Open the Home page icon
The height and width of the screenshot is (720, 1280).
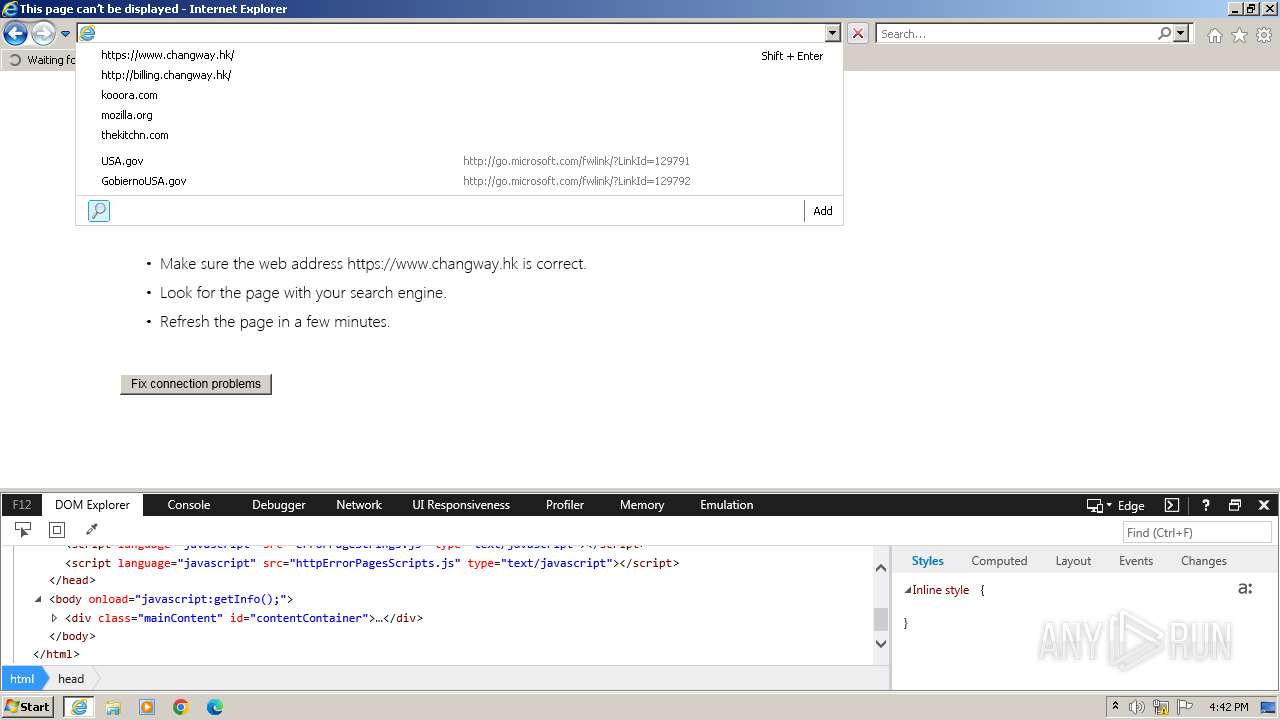tap(1214, 35)
